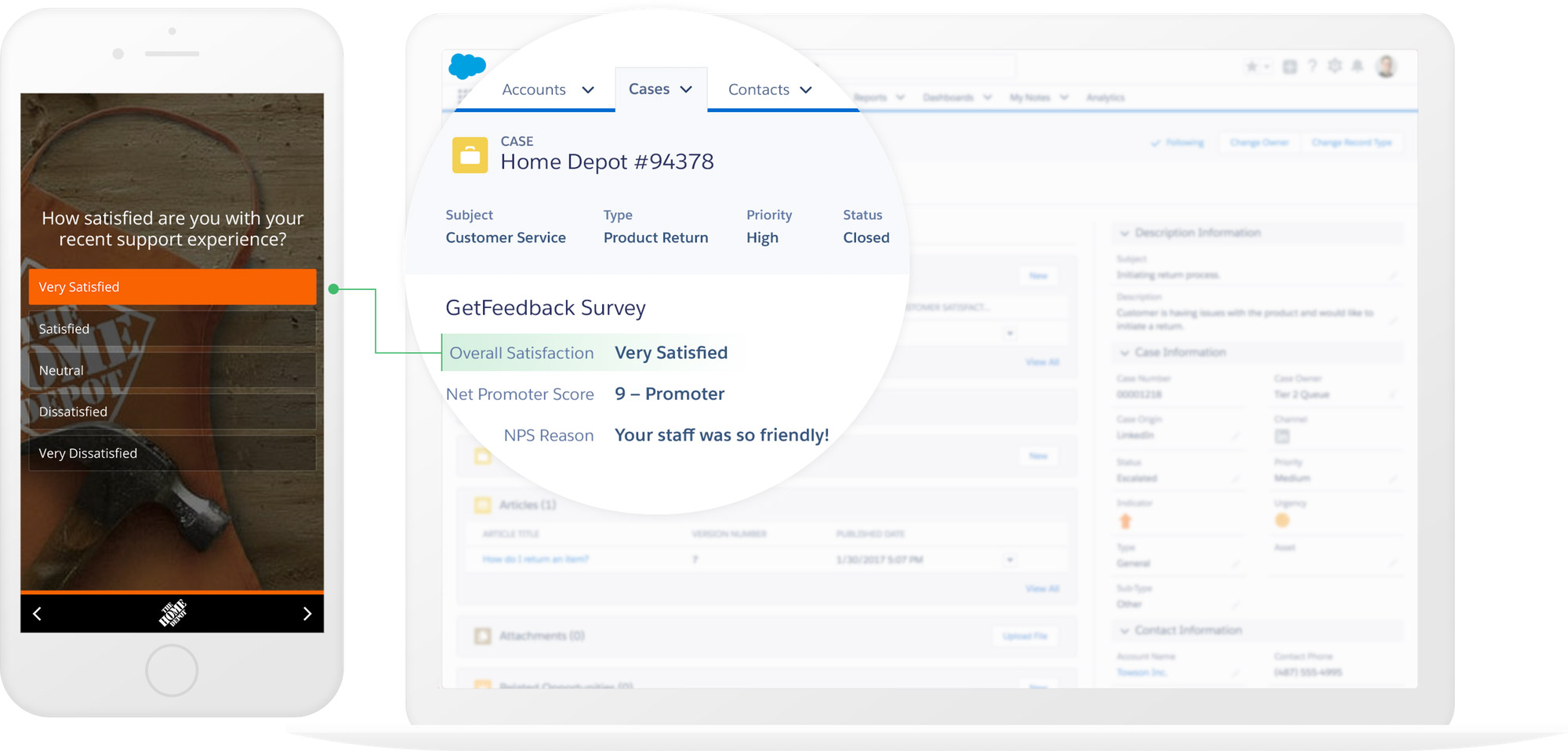Select the Very Dissatisfied survey option
The height and width of the screenshot is (751, 1568).
(172, 453)
